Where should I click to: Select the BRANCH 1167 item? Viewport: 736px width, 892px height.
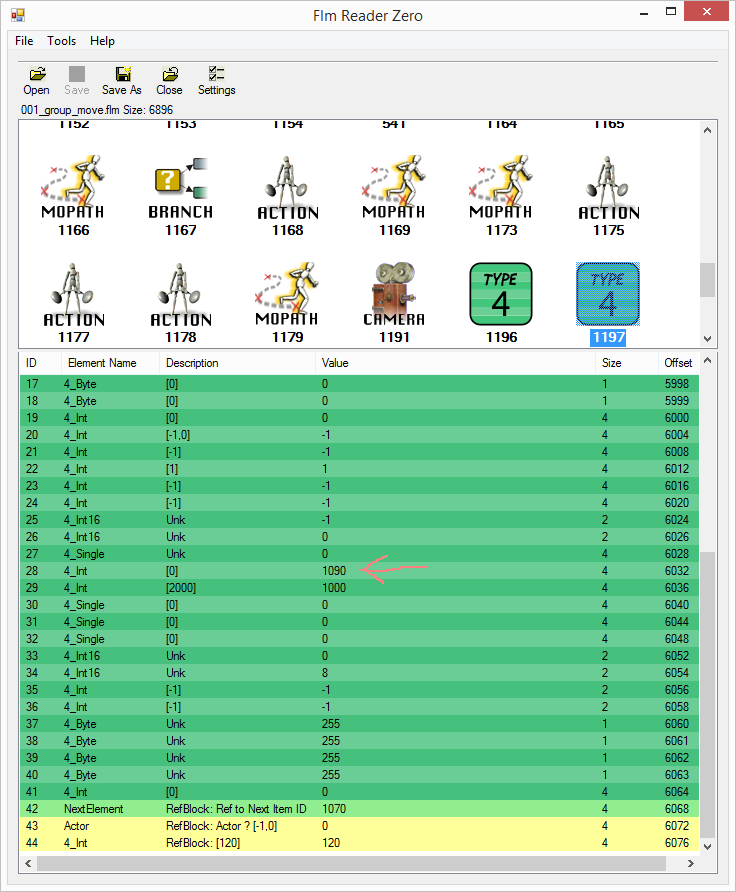coord(180,196)
